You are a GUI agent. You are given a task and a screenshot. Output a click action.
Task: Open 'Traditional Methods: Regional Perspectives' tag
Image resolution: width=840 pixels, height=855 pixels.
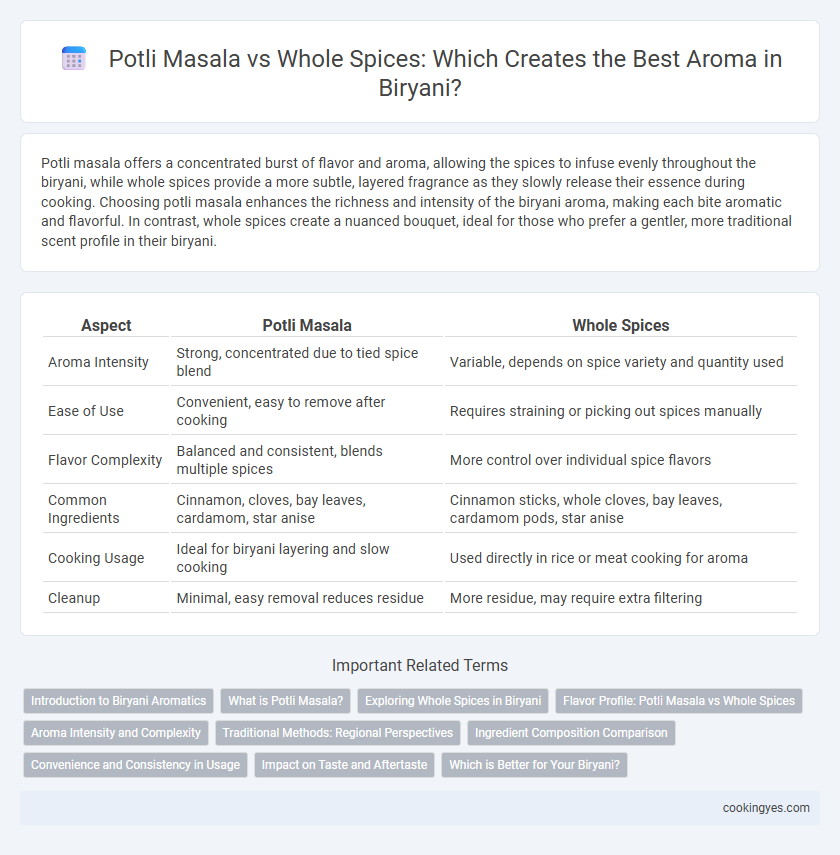(338, 733)
